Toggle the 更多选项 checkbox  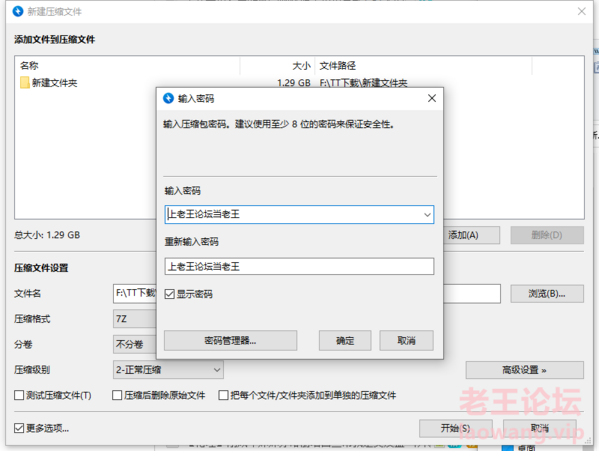tap(19, 428)
